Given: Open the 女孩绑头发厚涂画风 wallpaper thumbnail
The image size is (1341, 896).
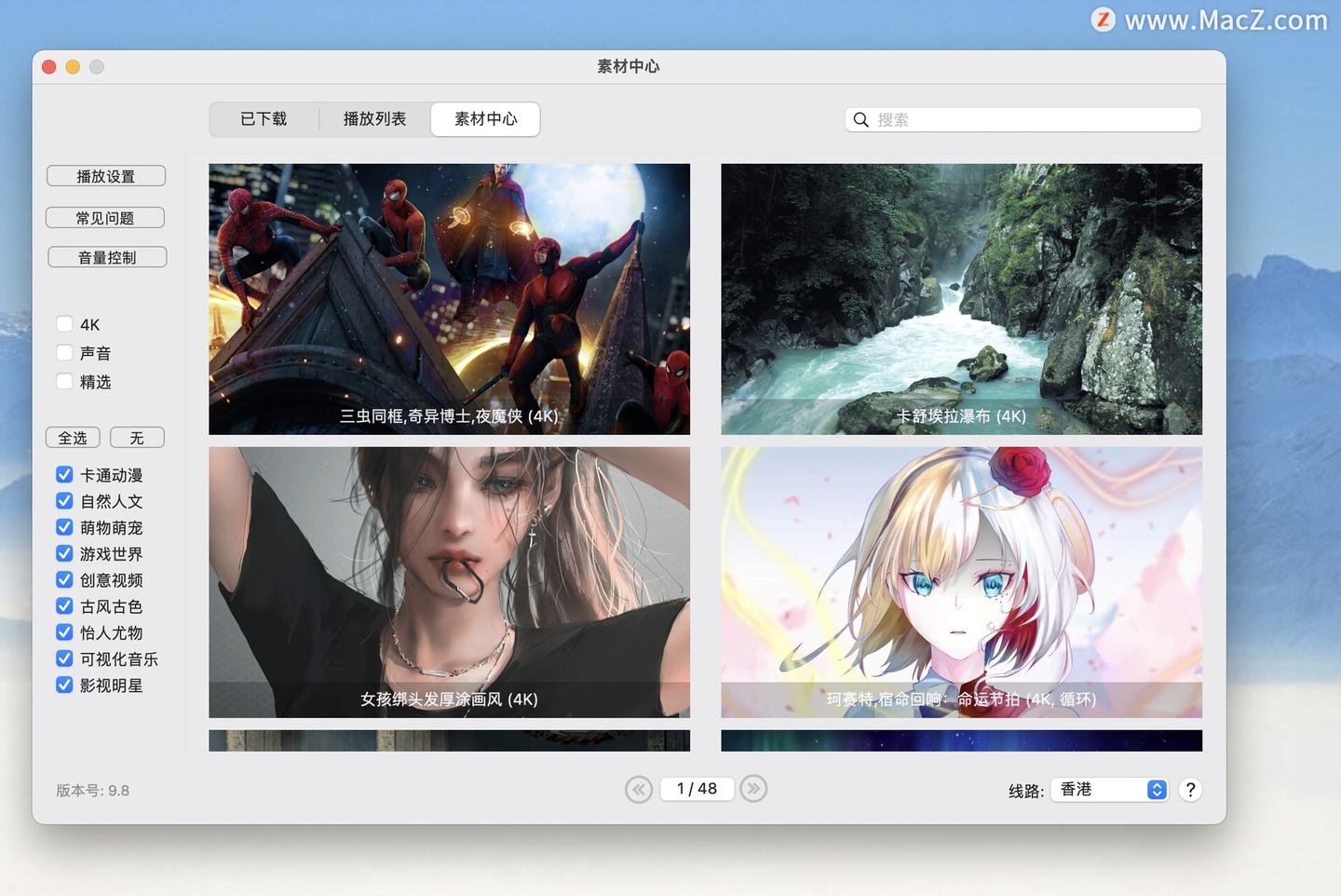Looking at the screenshot, I should click(449, 582).
